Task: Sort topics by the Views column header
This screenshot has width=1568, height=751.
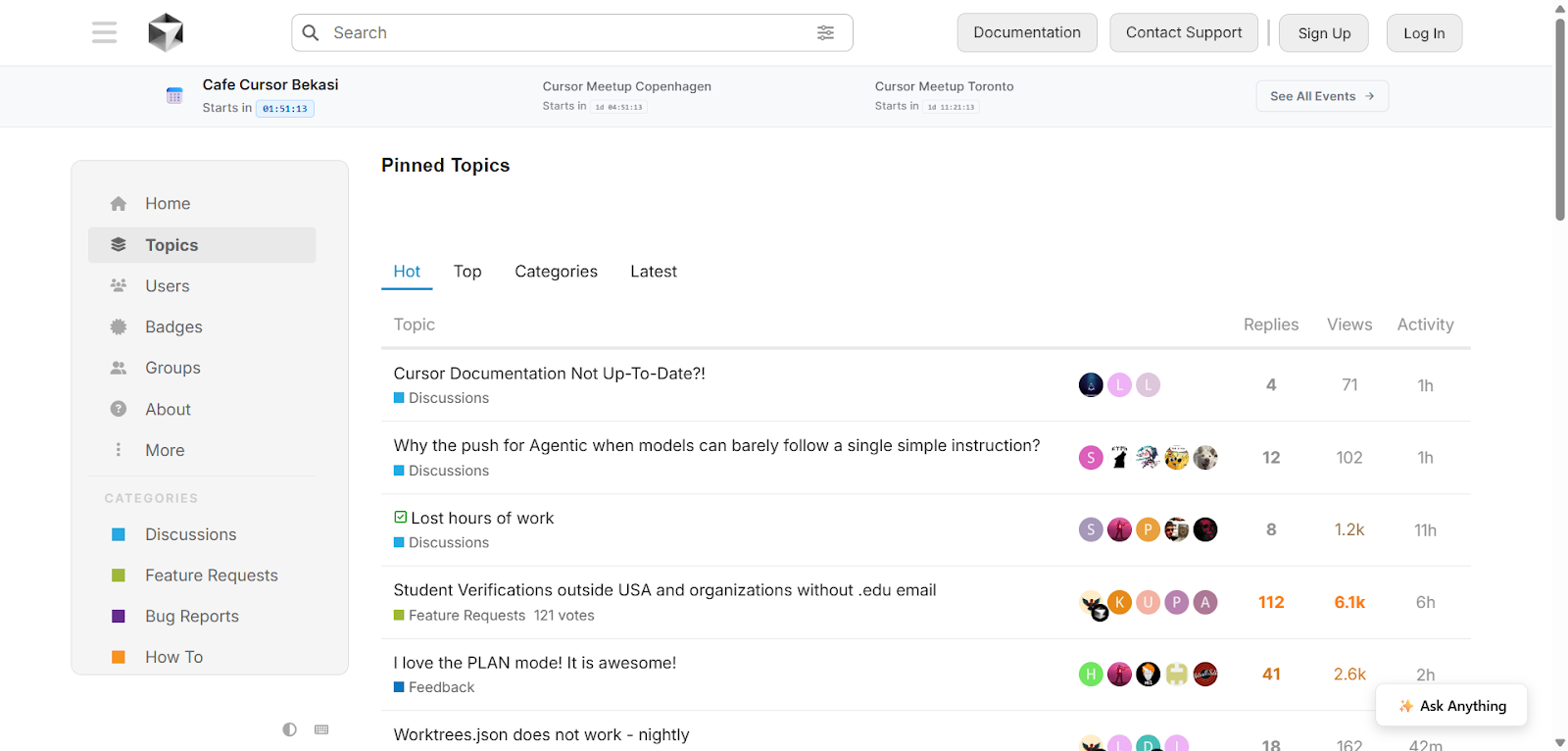Action: click(x=1349, y=325)
